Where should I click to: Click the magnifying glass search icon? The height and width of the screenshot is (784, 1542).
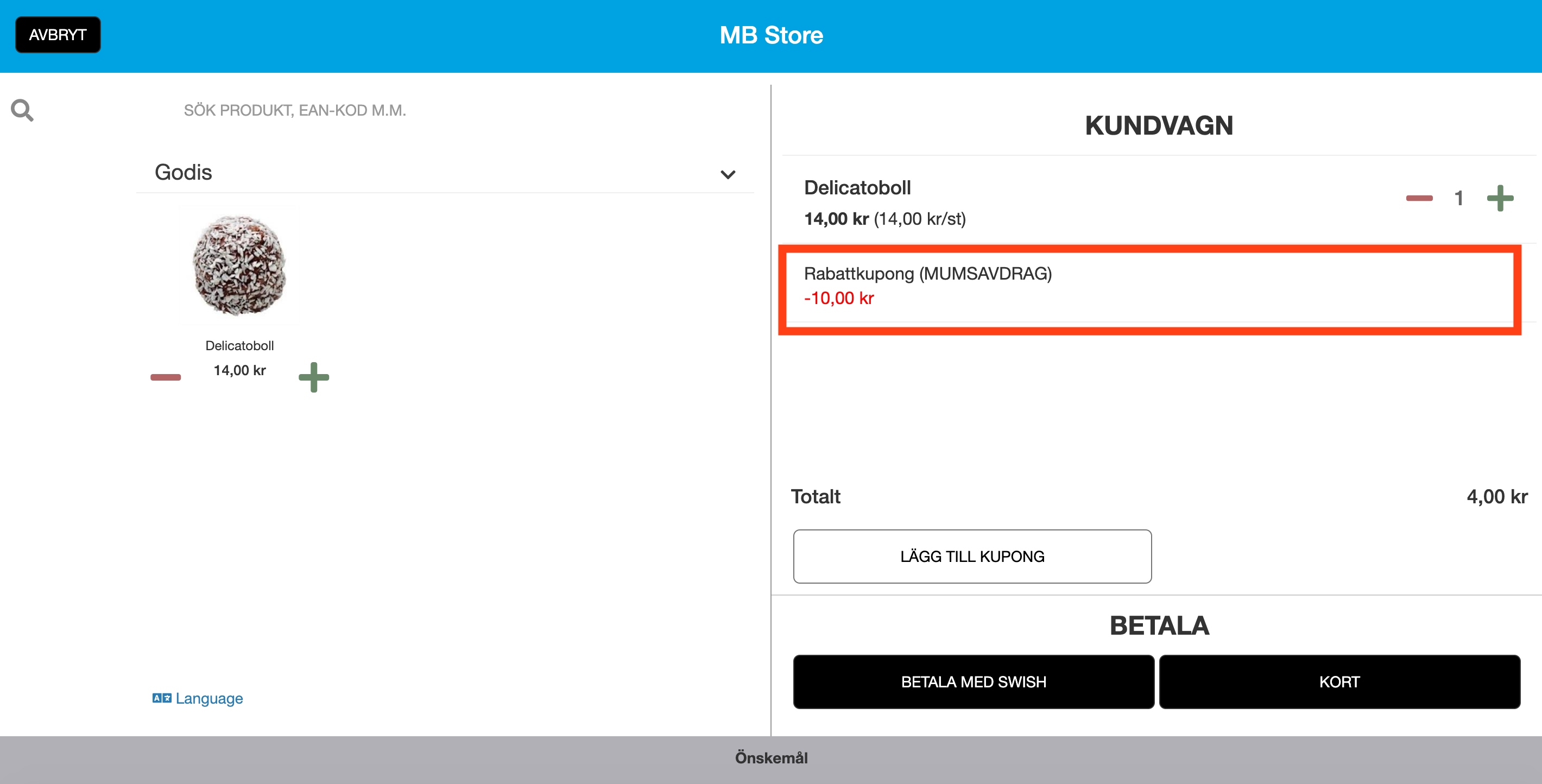click(x=22, y=110)
